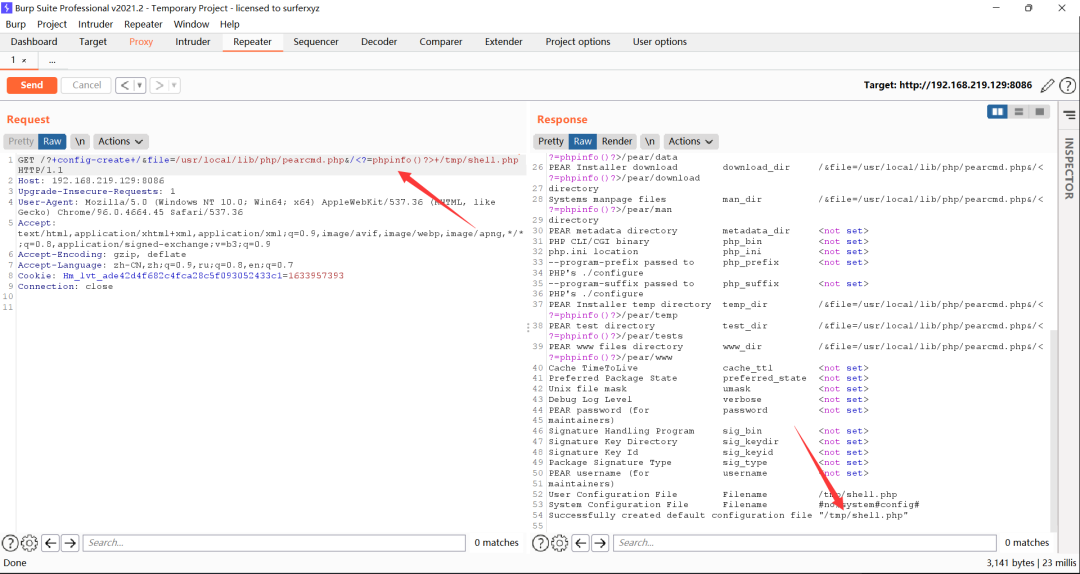Click 'Successfully created default configuration file' line

tap(729, 515)
